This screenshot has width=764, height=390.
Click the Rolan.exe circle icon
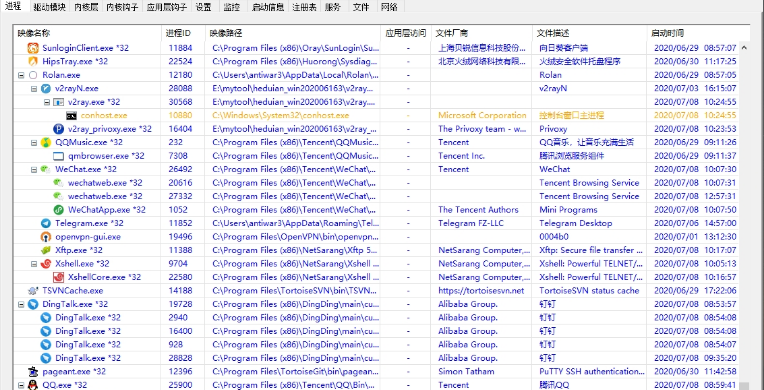[33, 75]
